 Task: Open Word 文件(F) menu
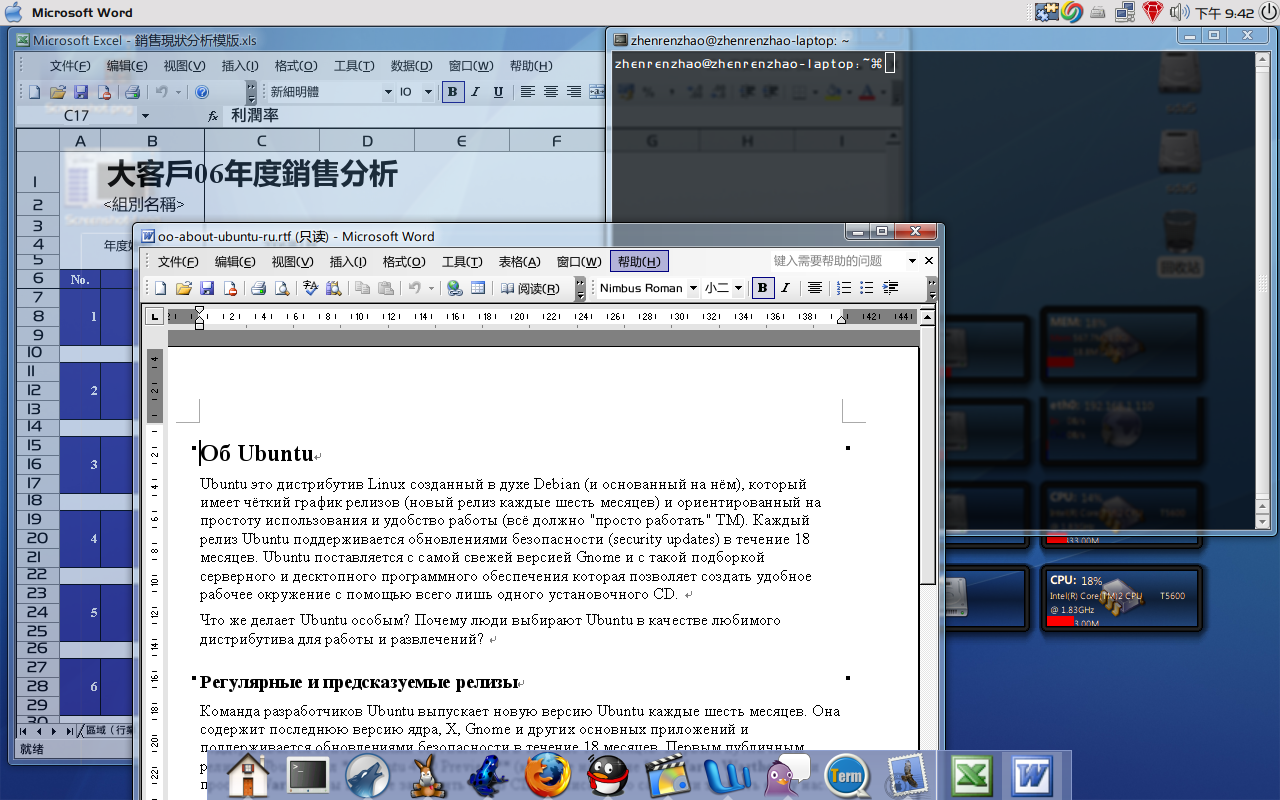coord(178,262)
